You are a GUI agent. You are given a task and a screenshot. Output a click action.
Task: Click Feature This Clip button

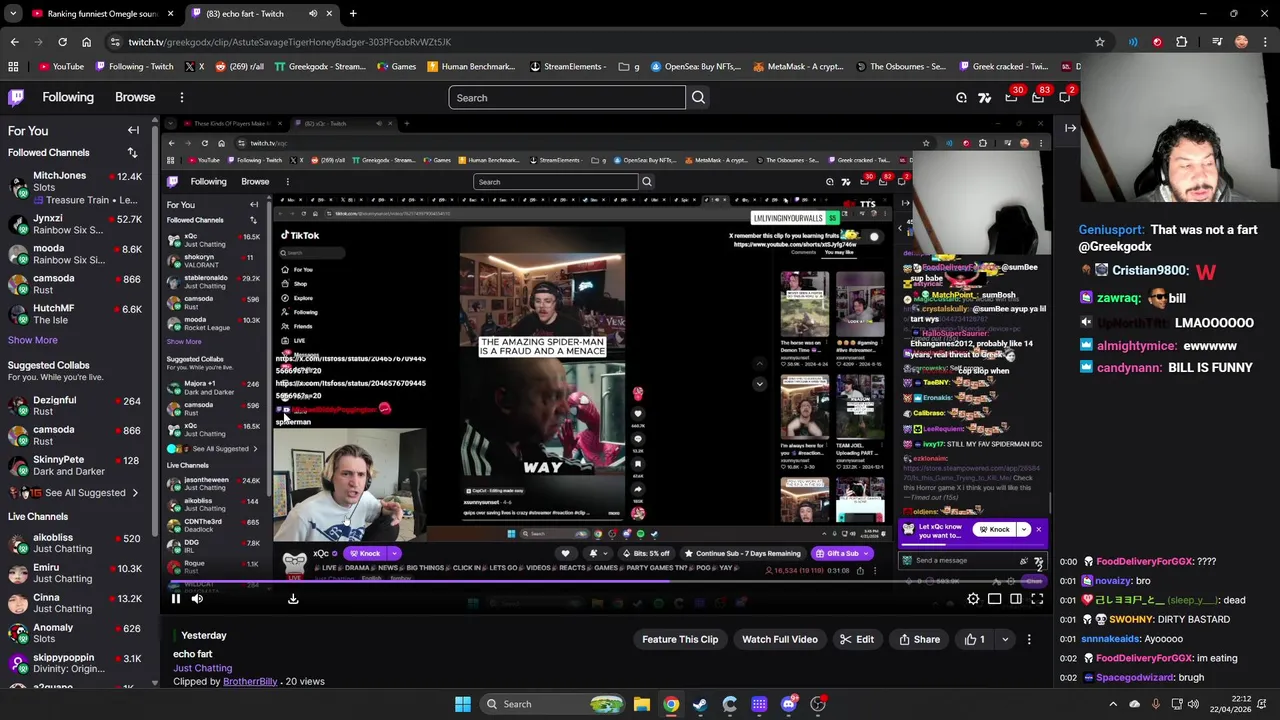pyautogui.click(x=680, y=639)
